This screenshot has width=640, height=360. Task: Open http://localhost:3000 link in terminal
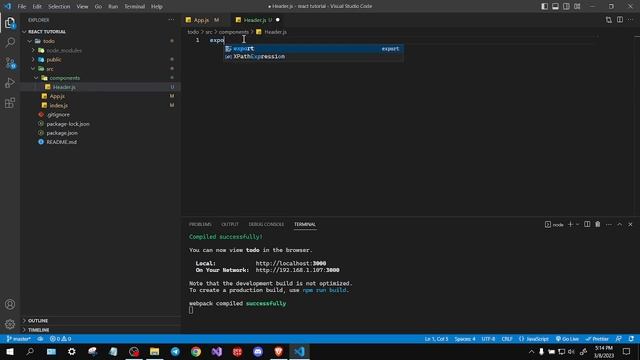tap(291, 264)
